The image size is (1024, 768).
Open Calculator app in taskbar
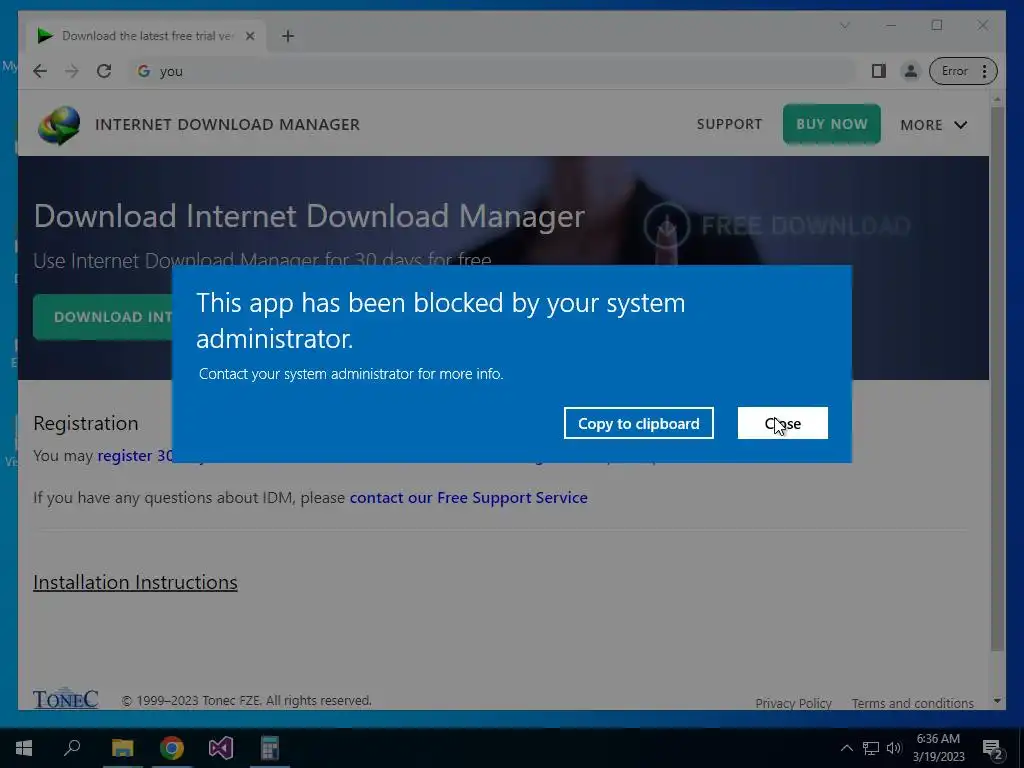270,748
